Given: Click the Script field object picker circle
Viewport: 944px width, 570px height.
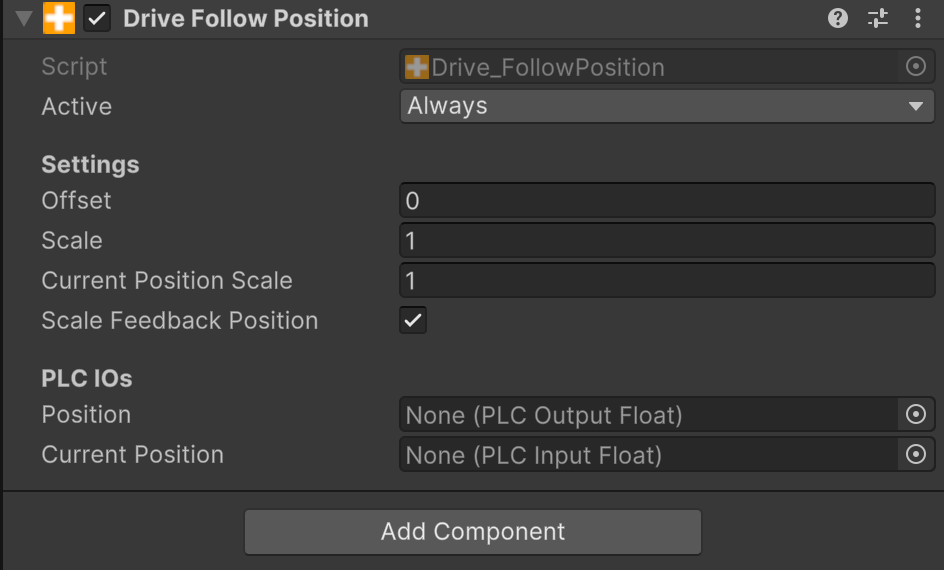Looking at the screenshot, I should click(x=915, y=67).
